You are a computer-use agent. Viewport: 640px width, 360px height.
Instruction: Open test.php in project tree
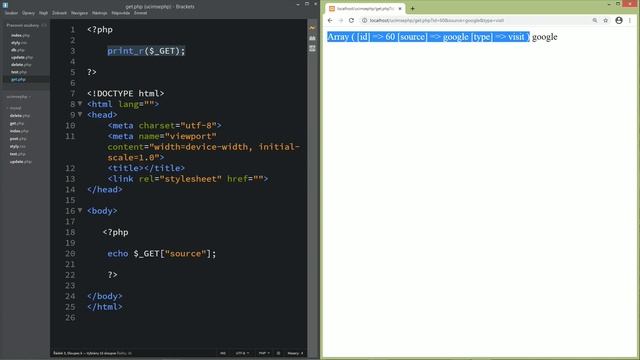click(x=18, y=154)
